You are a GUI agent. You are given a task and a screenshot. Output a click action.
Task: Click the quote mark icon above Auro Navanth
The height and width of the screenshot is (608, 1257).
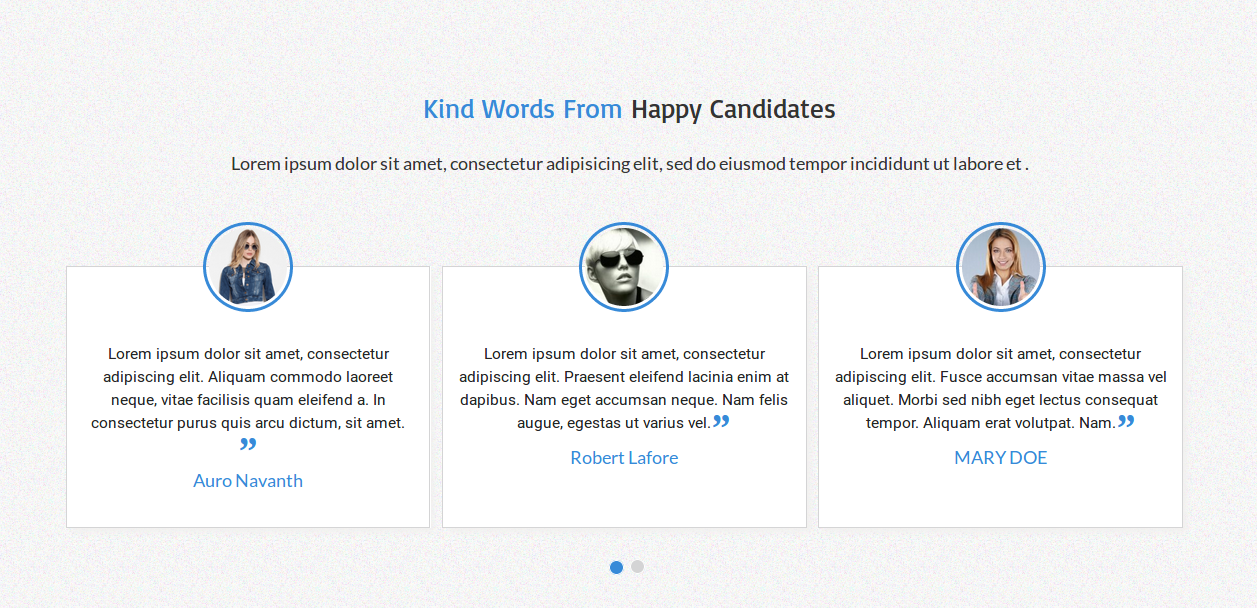248,445
